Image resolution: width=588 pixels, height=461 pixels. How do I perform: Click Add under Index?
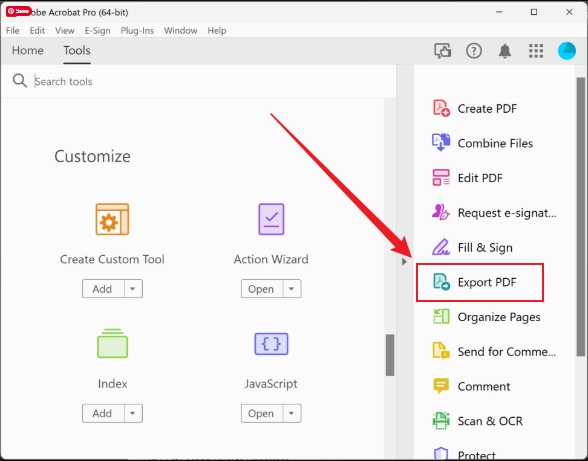point(103,413)
